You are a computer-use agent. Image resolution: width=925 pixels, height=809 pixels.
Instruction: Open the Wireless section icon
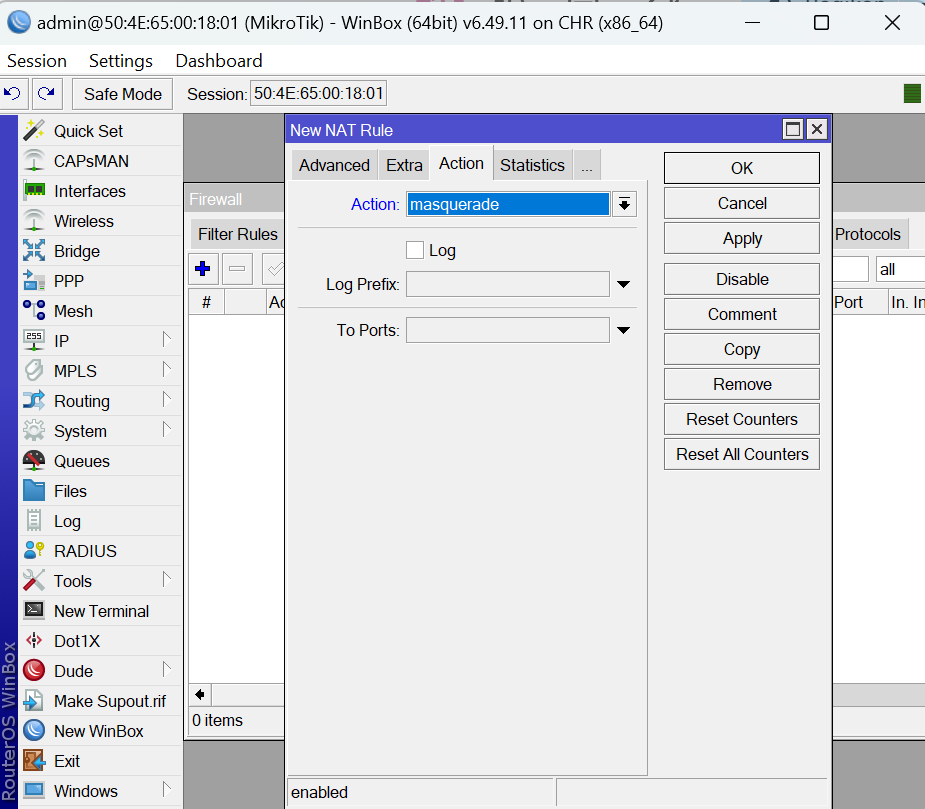(x=34, y=221)
